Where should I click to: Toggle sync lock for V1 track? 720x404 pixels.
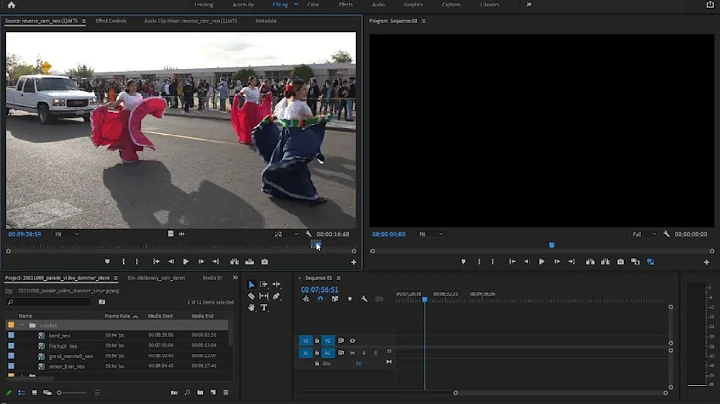[x=341, y=341]
